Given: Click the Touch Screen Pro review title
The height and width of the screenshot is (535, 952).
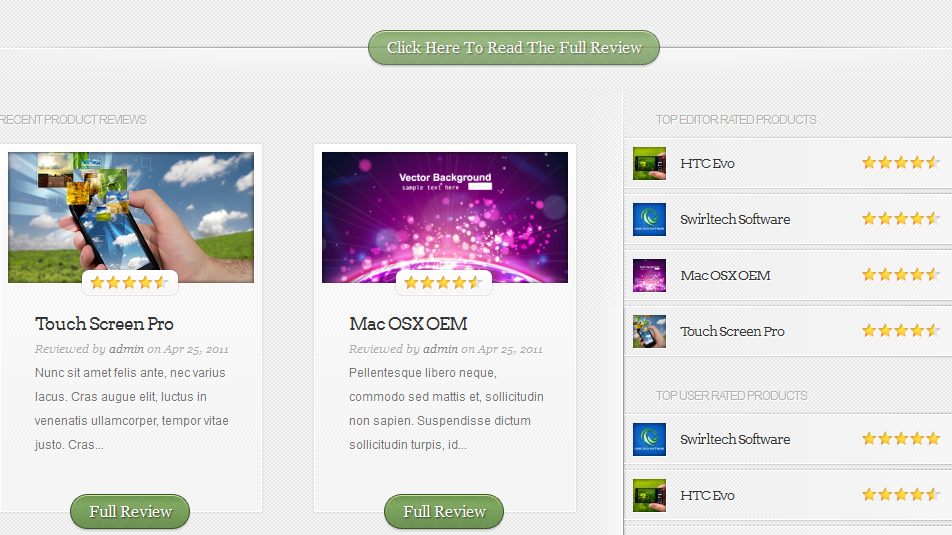Looking at the screenshot, I should point(104,324).
